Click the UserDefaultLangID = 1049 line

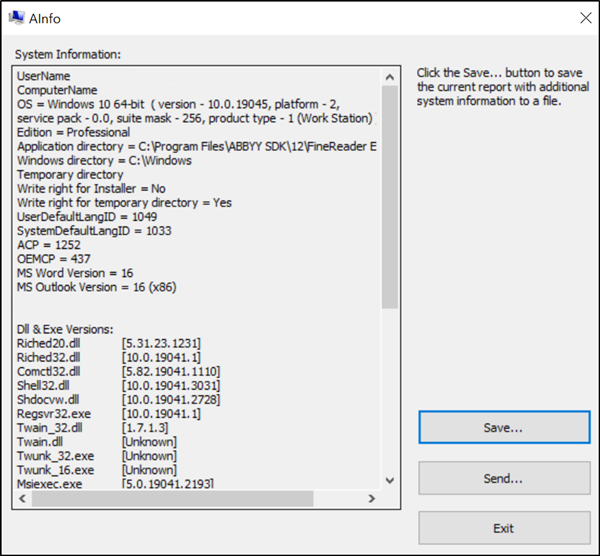coord(87,217)
